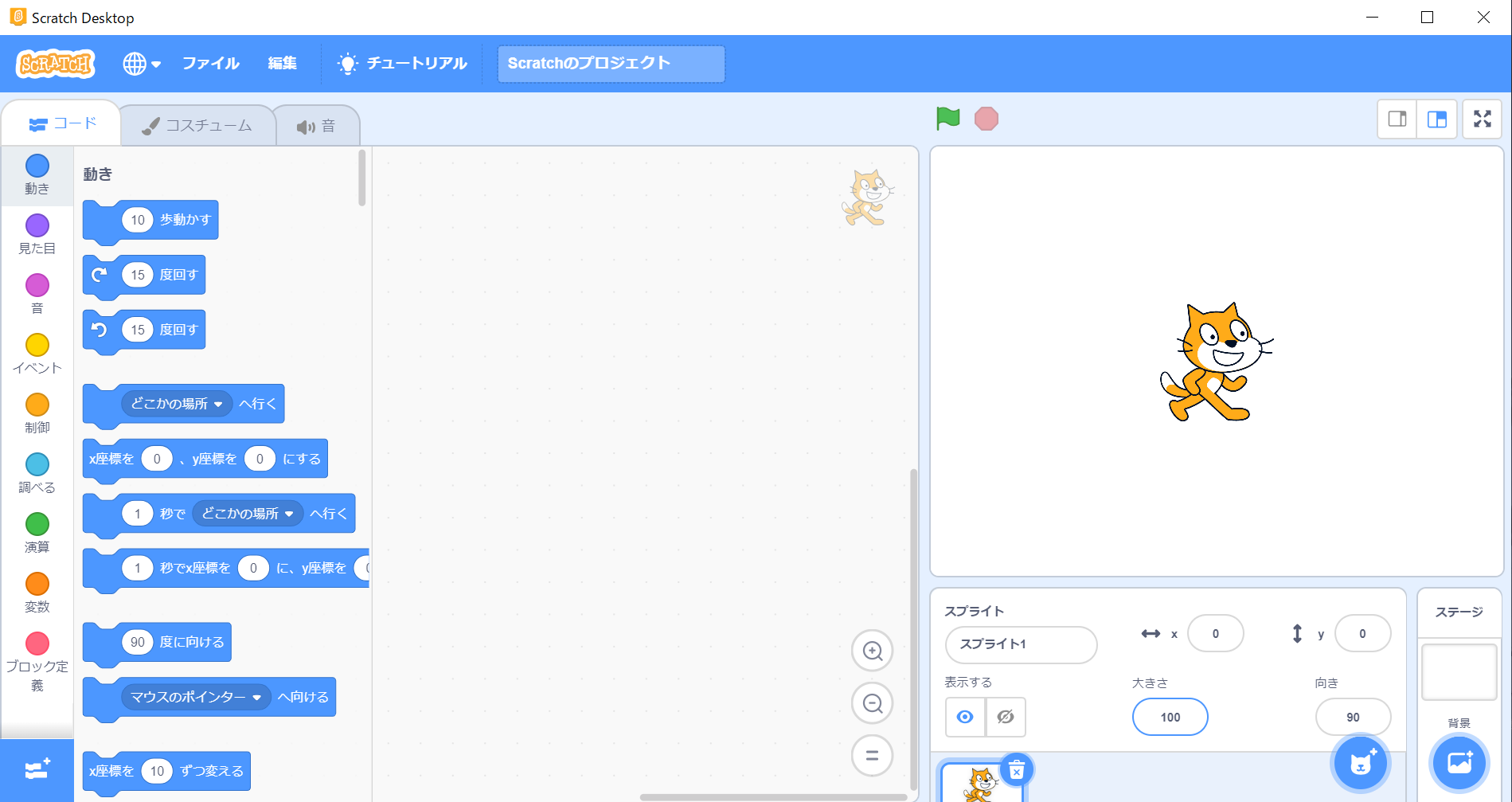Viewport: 1512px width, 802px height.
Task: Edit the sprite x position field
Action: [x=1215, y=634]
